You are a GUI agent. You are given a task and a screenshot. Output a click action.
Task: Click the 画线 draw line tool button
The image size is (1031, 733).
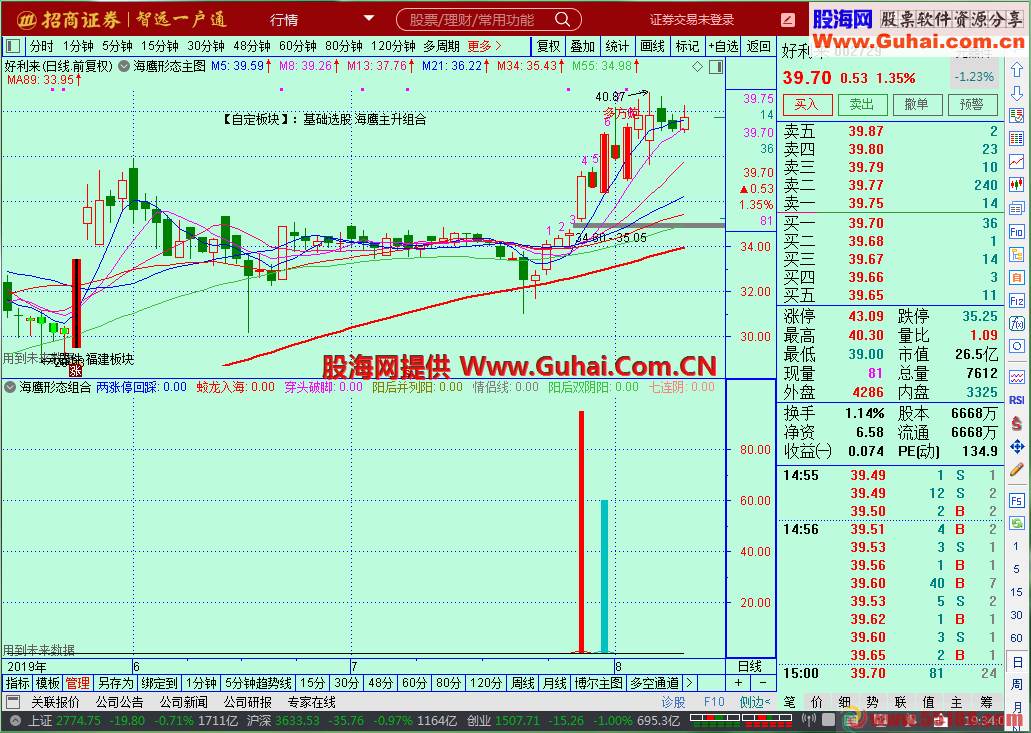[x=652, y=46]
